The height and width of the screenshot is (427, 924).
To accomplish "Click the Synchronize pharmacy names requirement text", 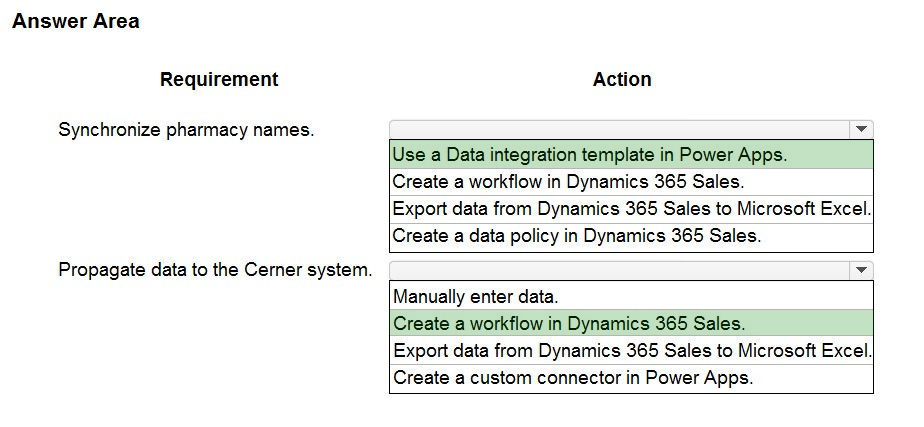I will point(186,130).
